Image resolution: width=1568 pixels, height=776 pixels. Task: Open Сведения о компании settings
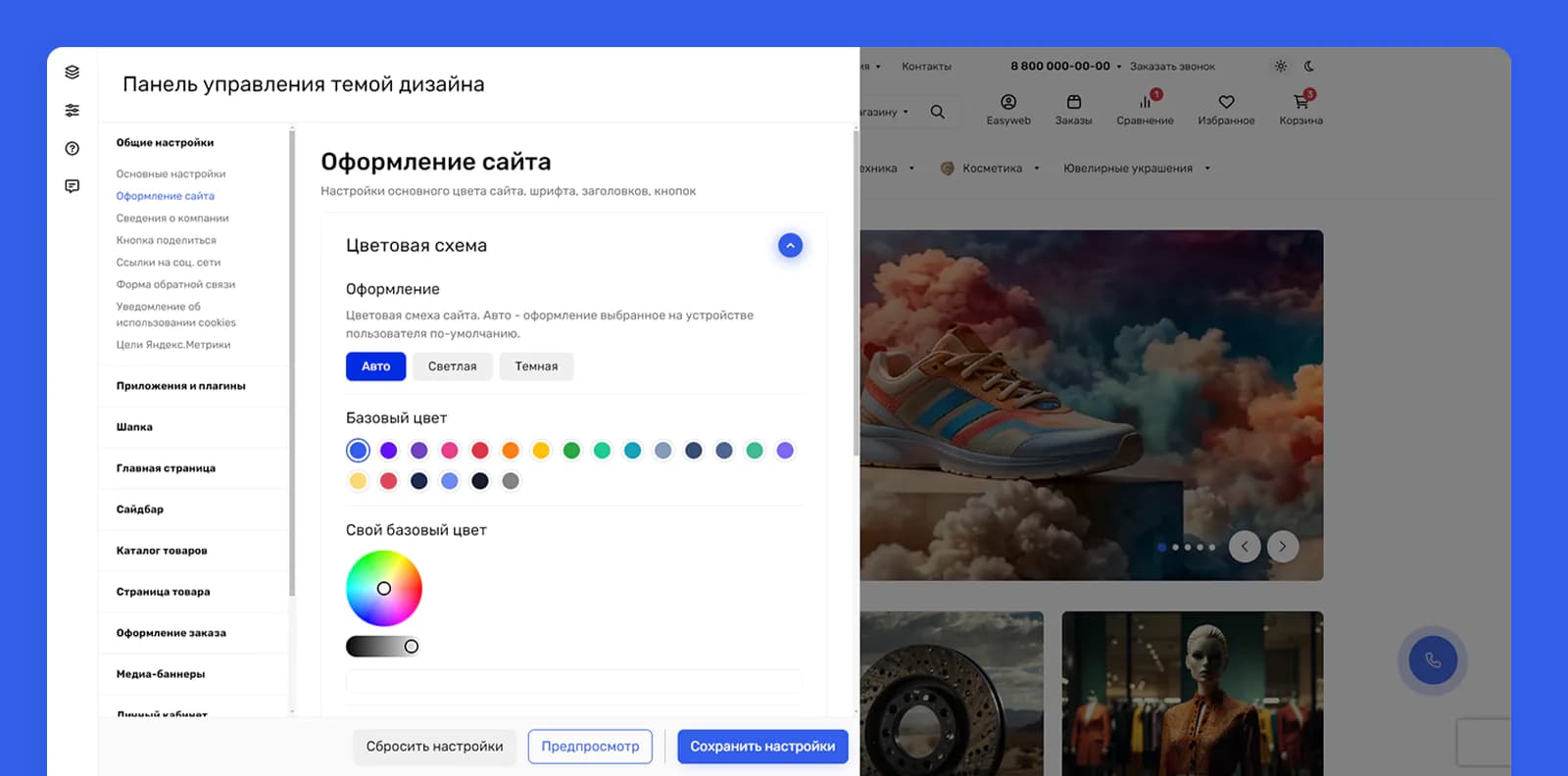tap(172, 218)
